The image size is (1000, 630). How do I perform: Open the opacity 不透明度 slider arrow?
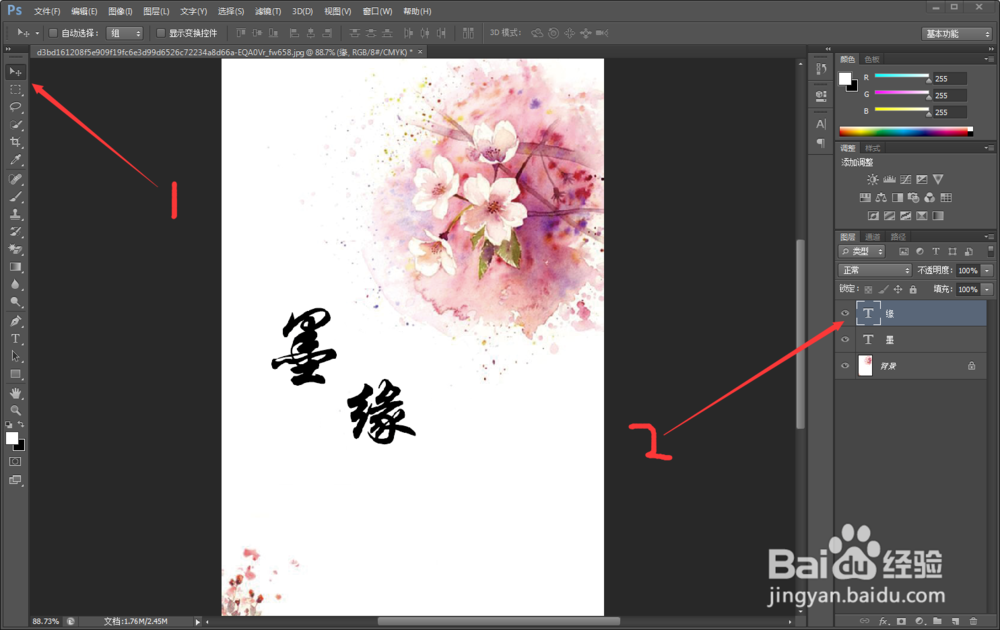point(987,270)
